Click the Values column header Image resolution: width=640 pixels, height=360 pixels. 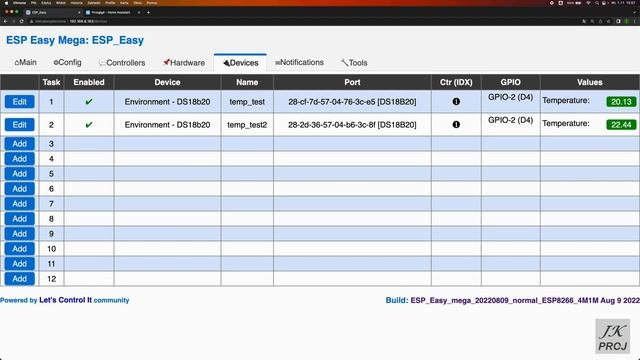tap(590, 82)
